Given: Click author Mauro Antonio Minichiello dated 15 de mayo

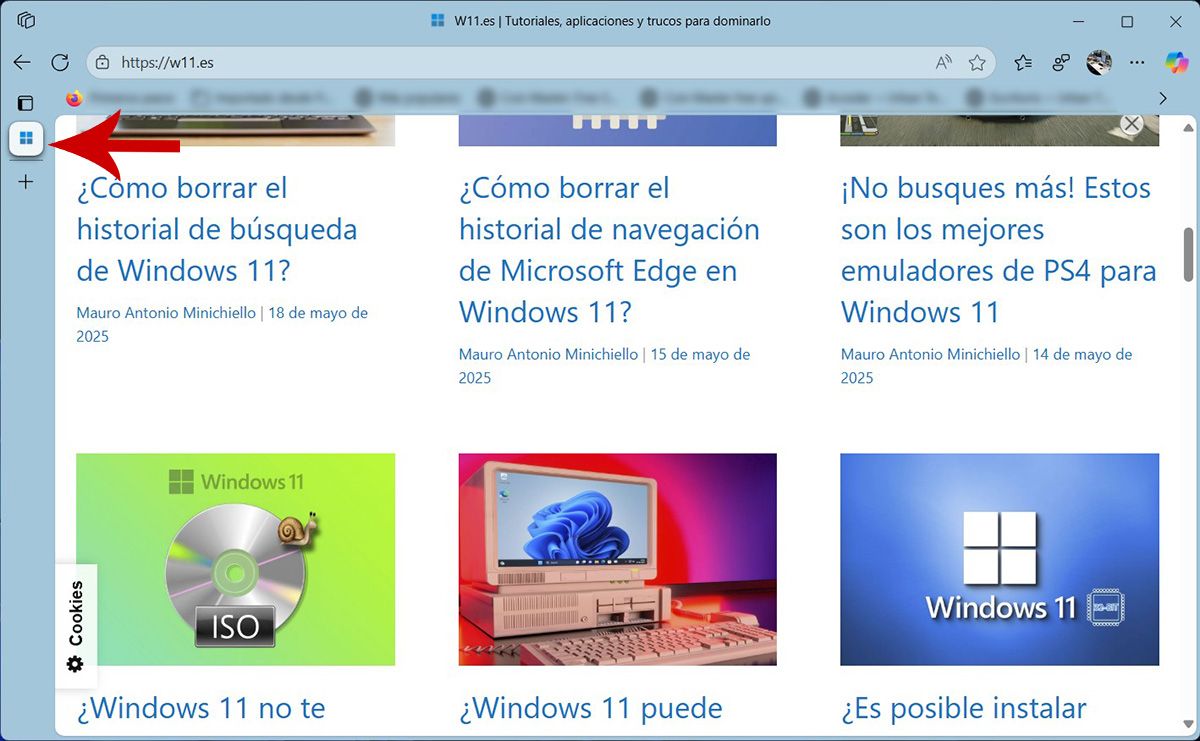Looking at the screenshot, I should [548, 354].
